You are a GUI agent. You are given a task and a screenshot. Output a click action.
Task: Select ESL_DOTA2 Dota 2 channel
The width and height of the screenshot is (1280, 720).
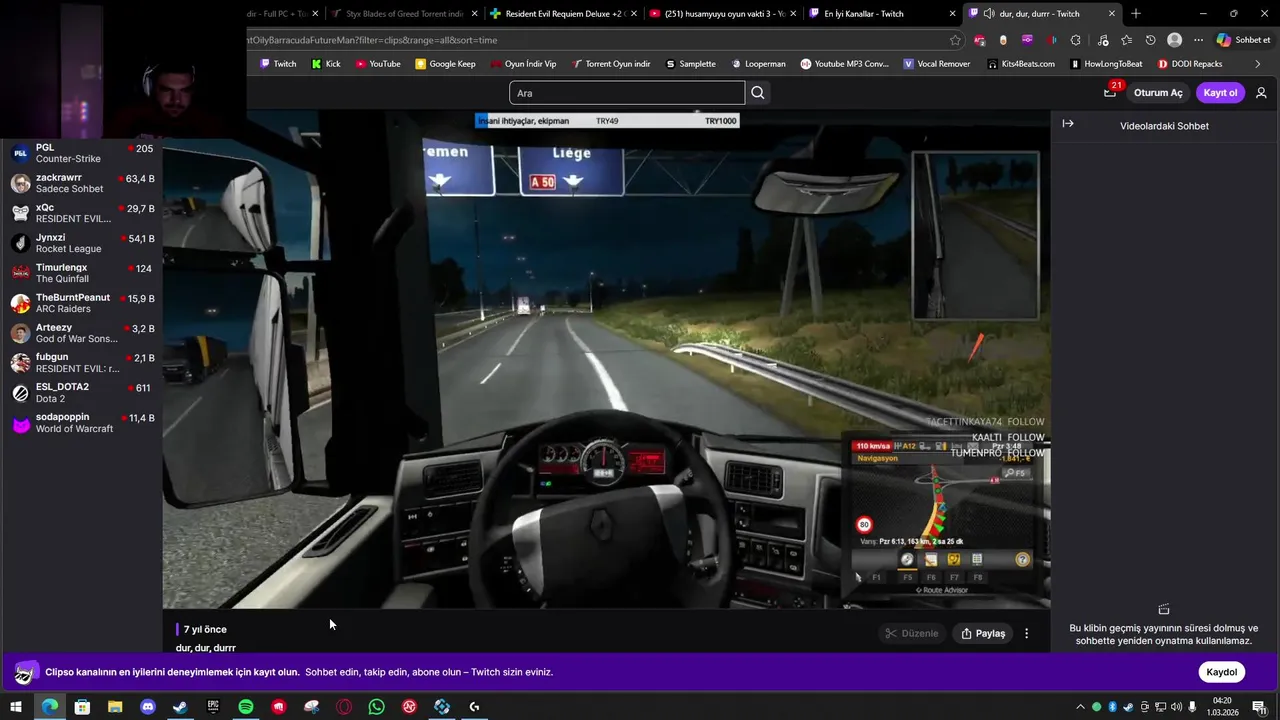pyautogui.click(x=81, y=393)
